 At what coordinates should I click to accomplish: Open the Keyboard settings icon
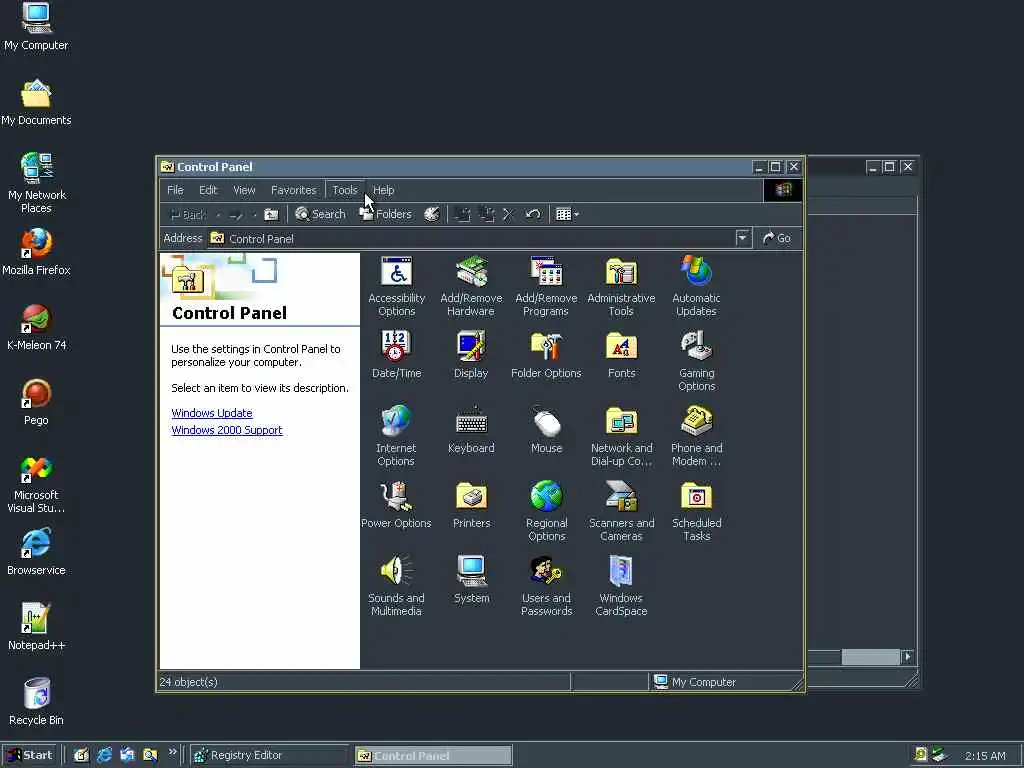point(471,430)
